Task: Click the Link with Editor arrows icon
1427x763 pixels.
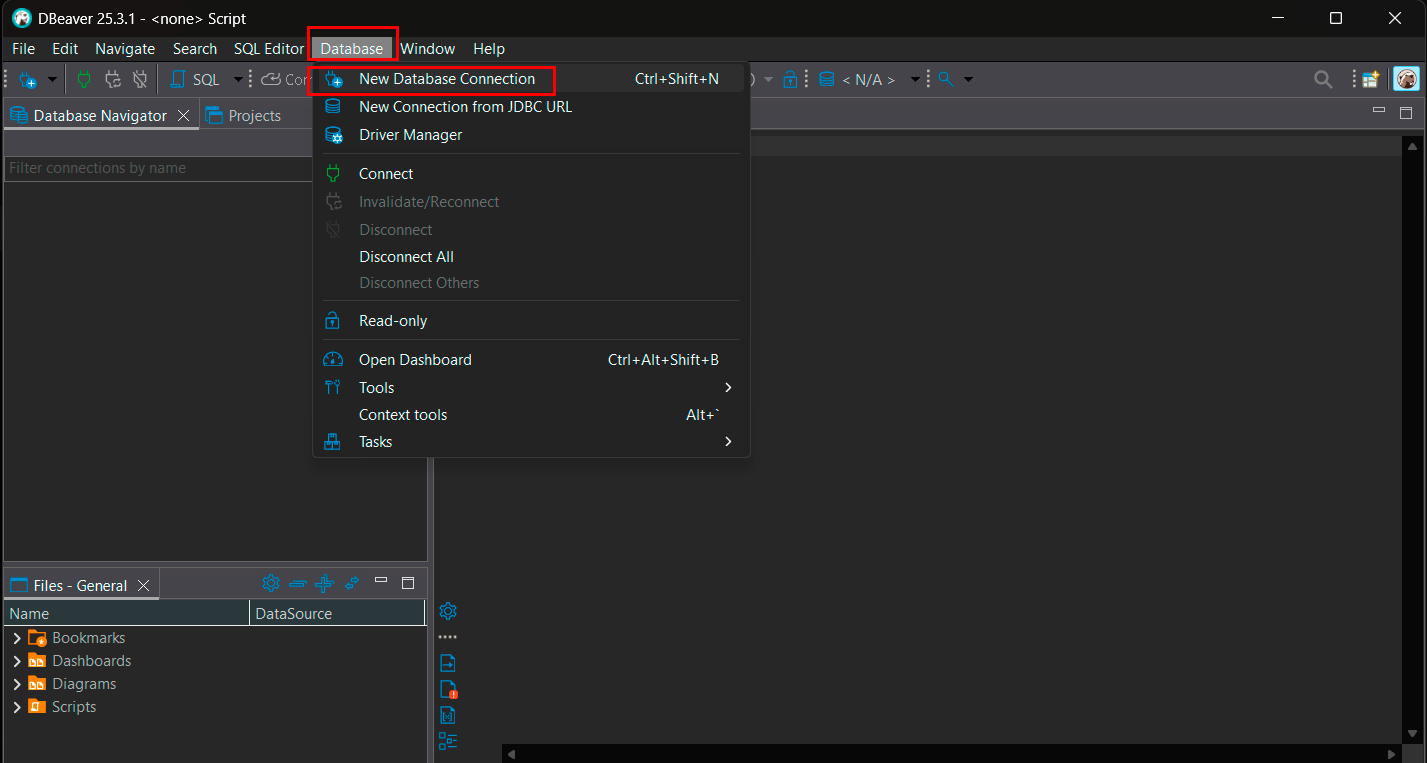Action: (x=352, y=583)
